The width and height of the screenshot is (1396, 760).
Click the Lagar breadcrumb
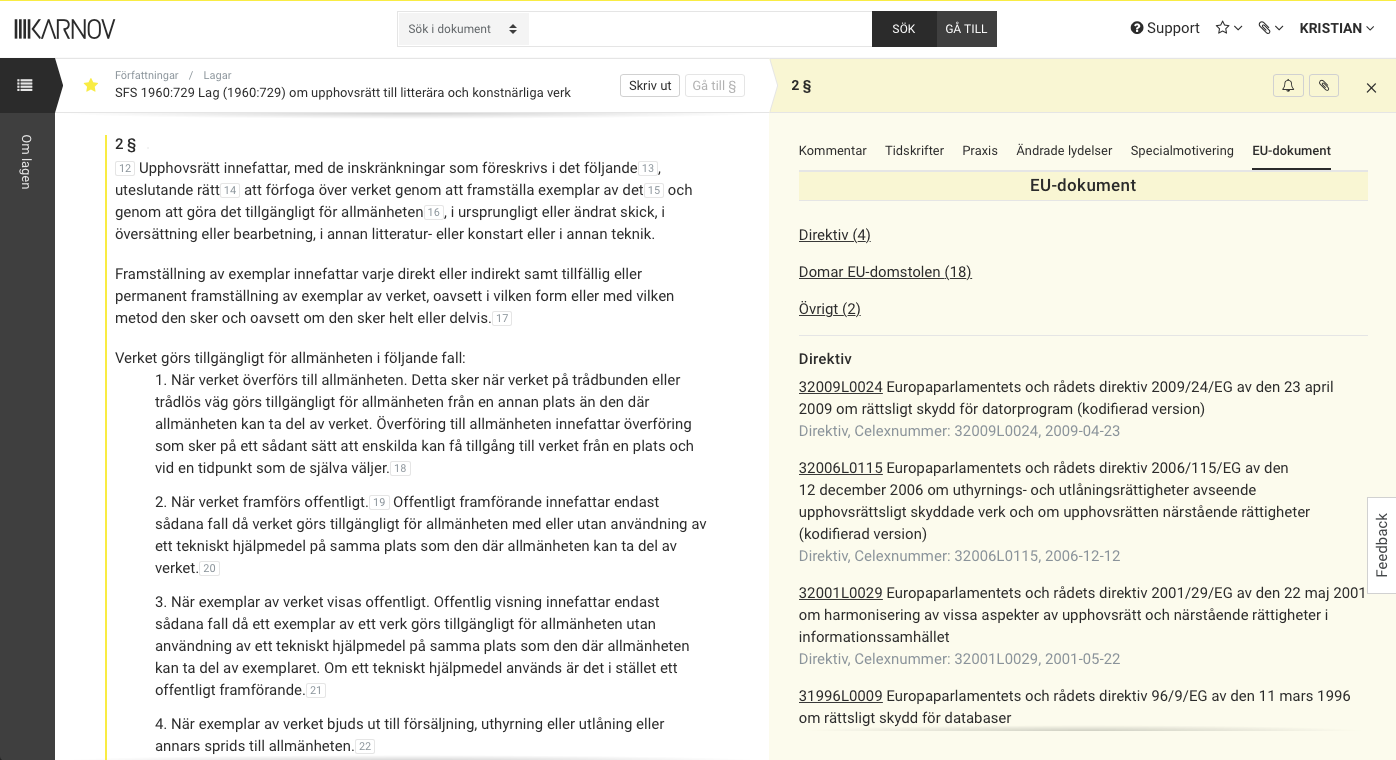[x=217, y=75]
